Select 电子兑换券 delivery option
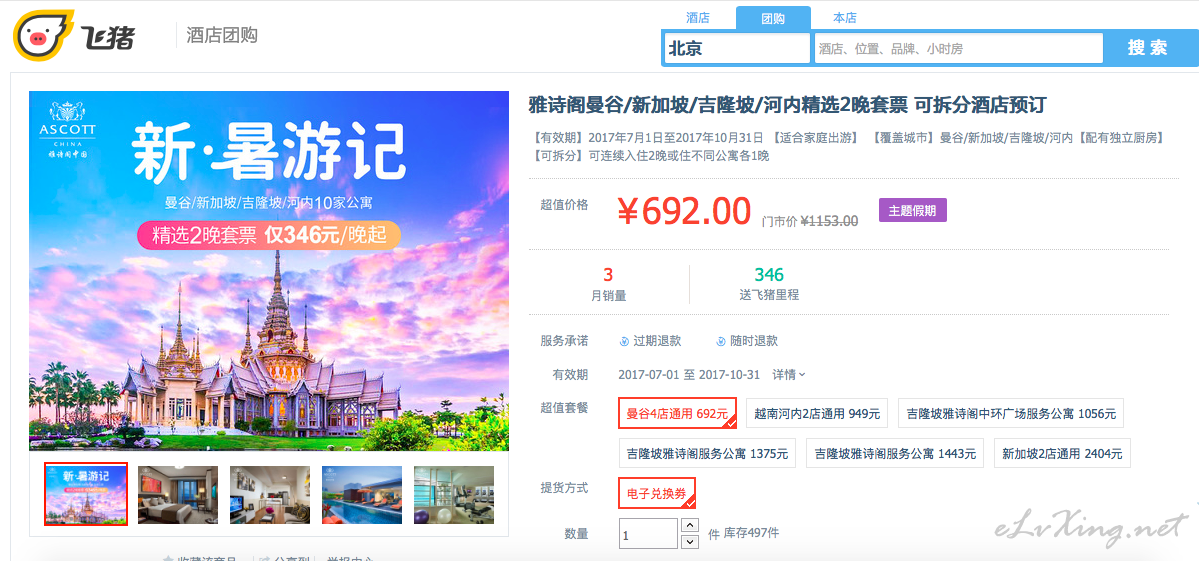Image resolution: width=1199 pixels, height=561 pixels. [657, 493]
